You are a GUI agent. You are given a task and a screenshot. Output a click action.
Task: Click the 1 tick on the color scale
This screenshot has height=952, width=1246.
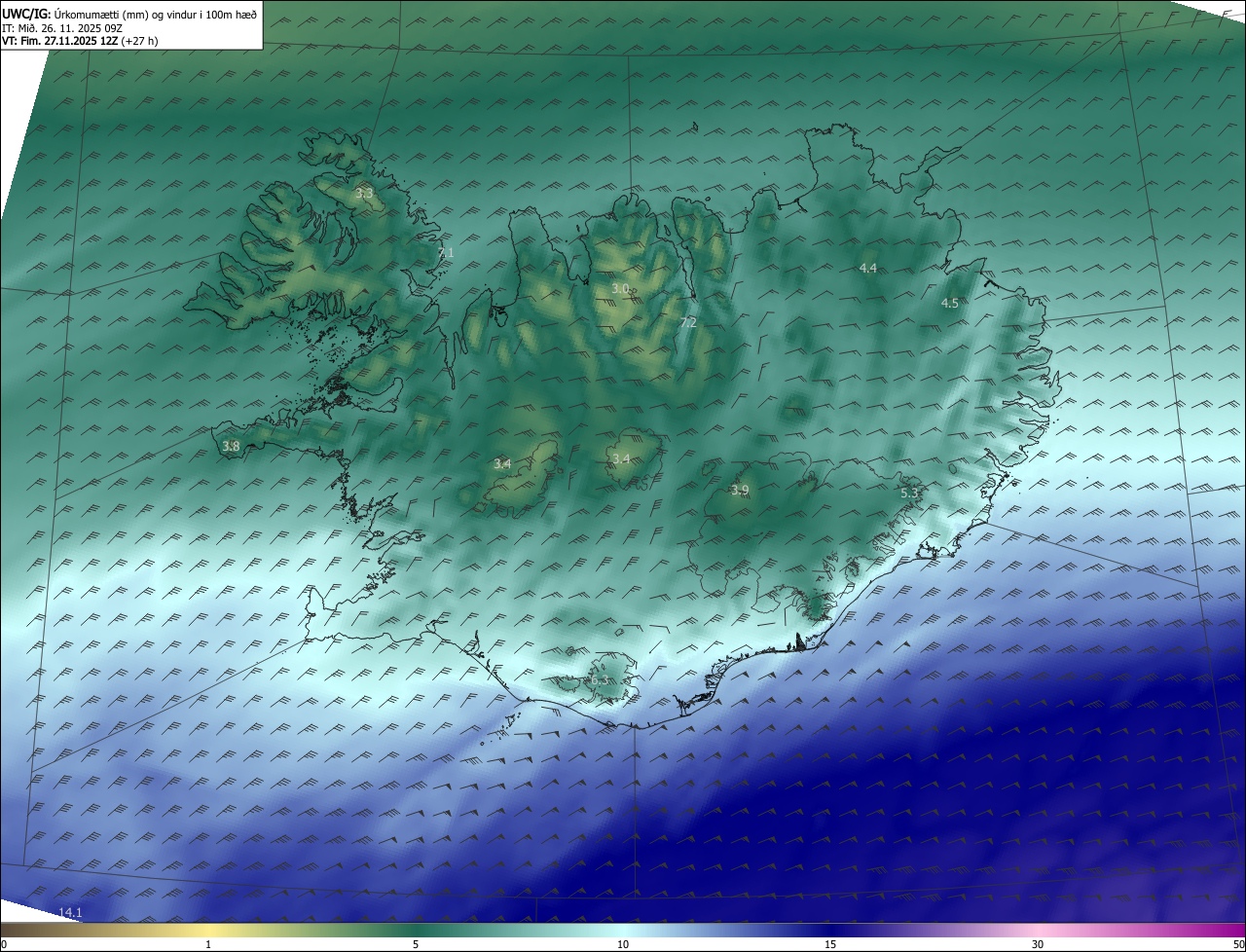208,944
